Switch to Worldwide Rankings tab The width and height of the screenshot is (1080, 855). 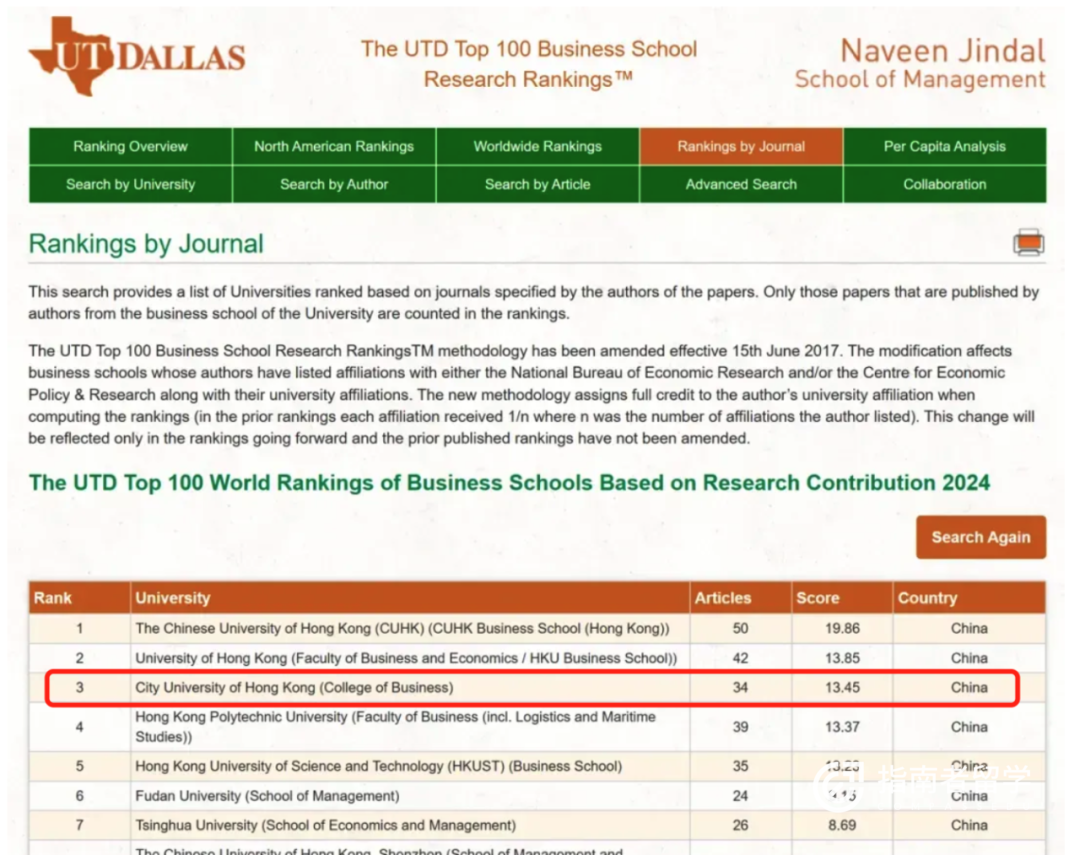[x=538, y=147]
